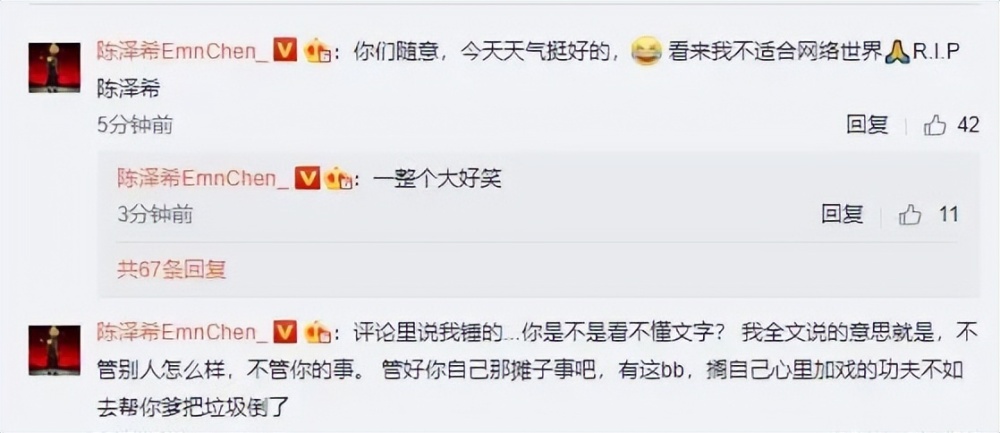Open avatar beside the third comment
Viewport: 1000px width, 433px height.
click(54, 350)
